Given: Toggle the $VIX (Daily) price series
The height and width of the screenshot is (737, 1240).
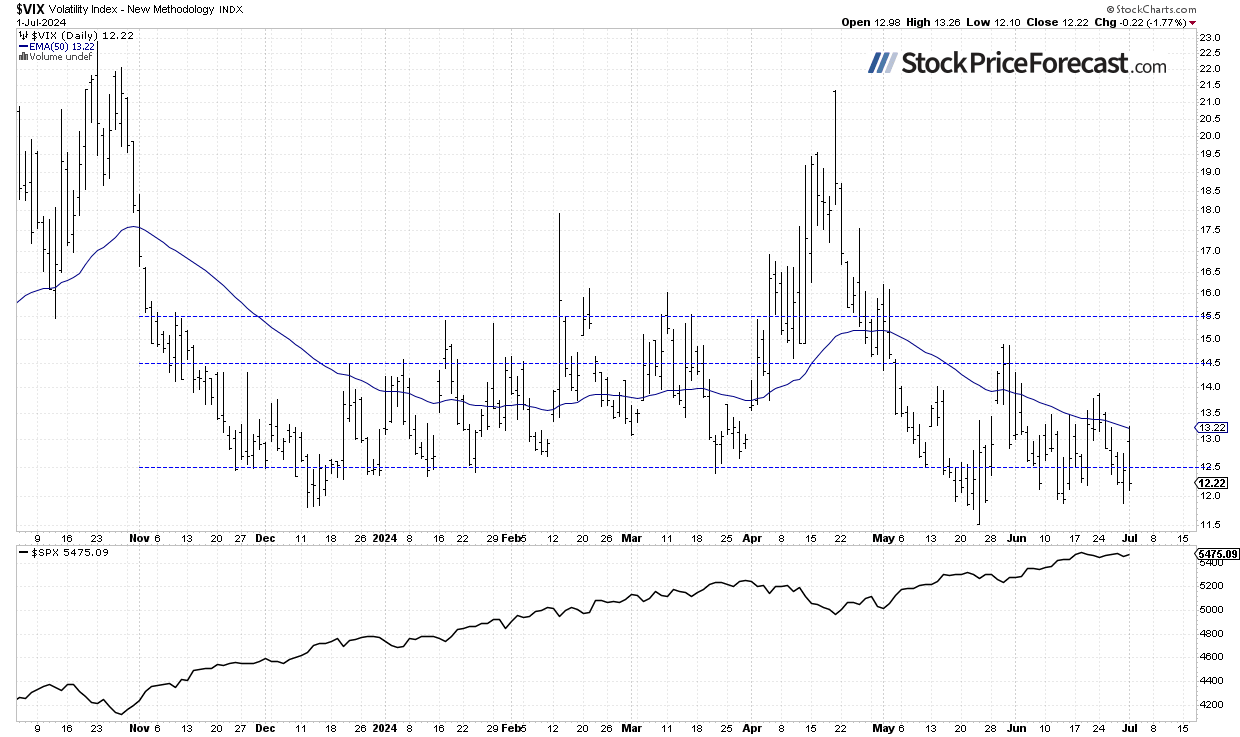Looking at the screenshot, I should coord(62,35).
